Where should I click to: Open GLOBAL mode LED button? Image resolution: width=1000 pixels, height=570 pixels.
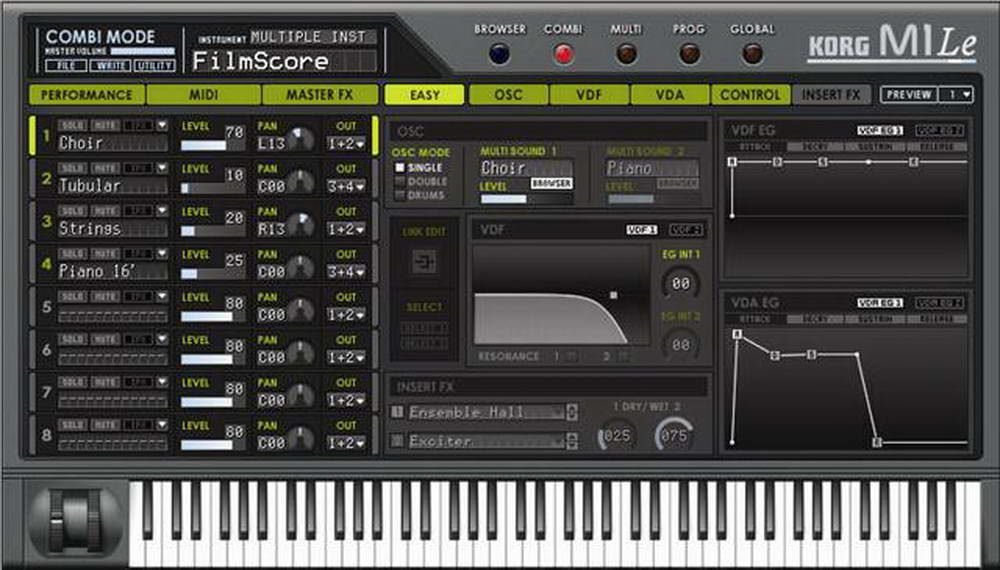[x=753, y=54]
